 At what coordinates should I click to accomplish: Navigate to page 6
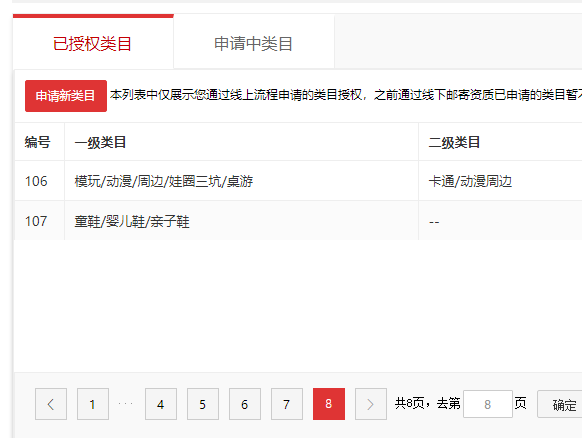(245, 404)
